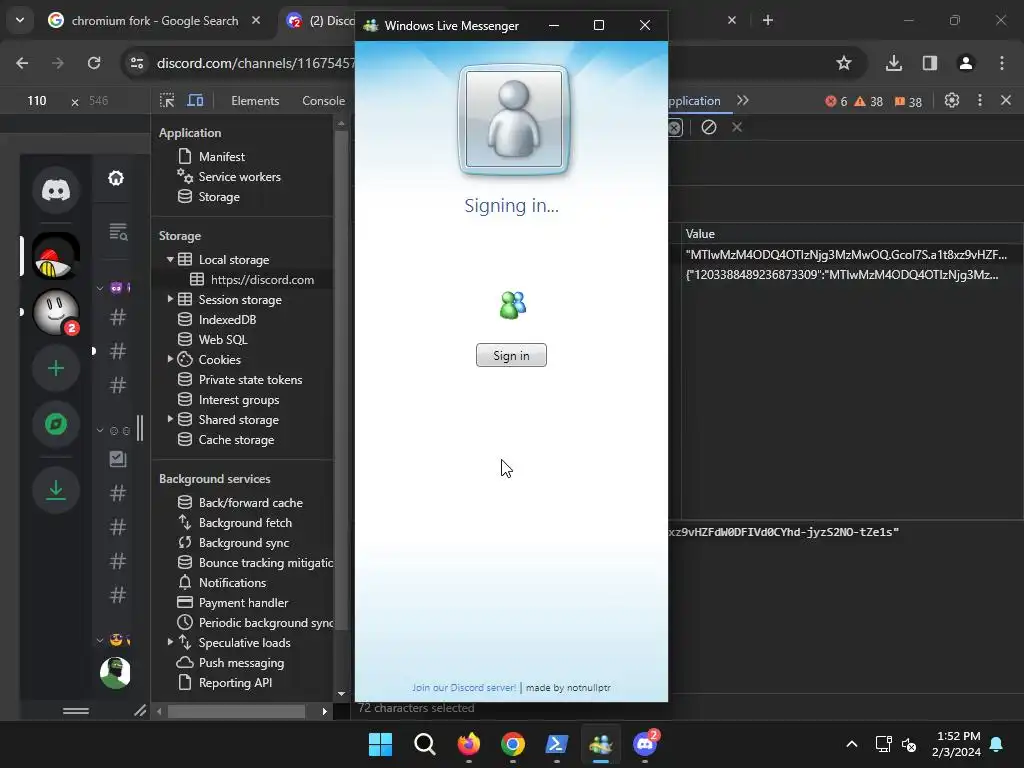Open the Chrome three-dot menu
The height and width of the screenshot is (768, 1024).
click(1002, 63)
